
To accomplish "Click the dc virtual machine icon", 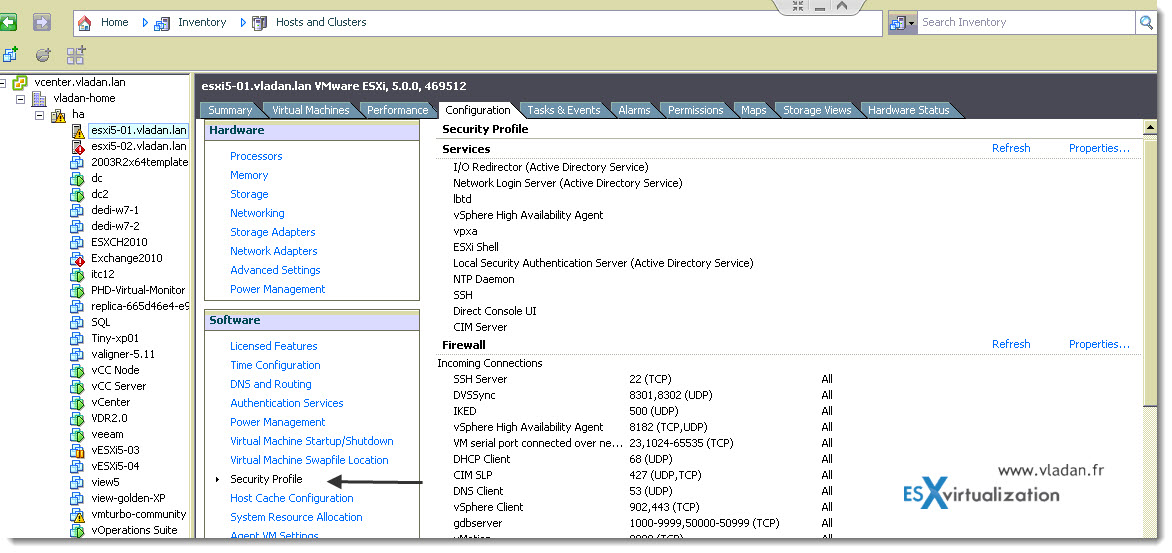I will (78, 179).
